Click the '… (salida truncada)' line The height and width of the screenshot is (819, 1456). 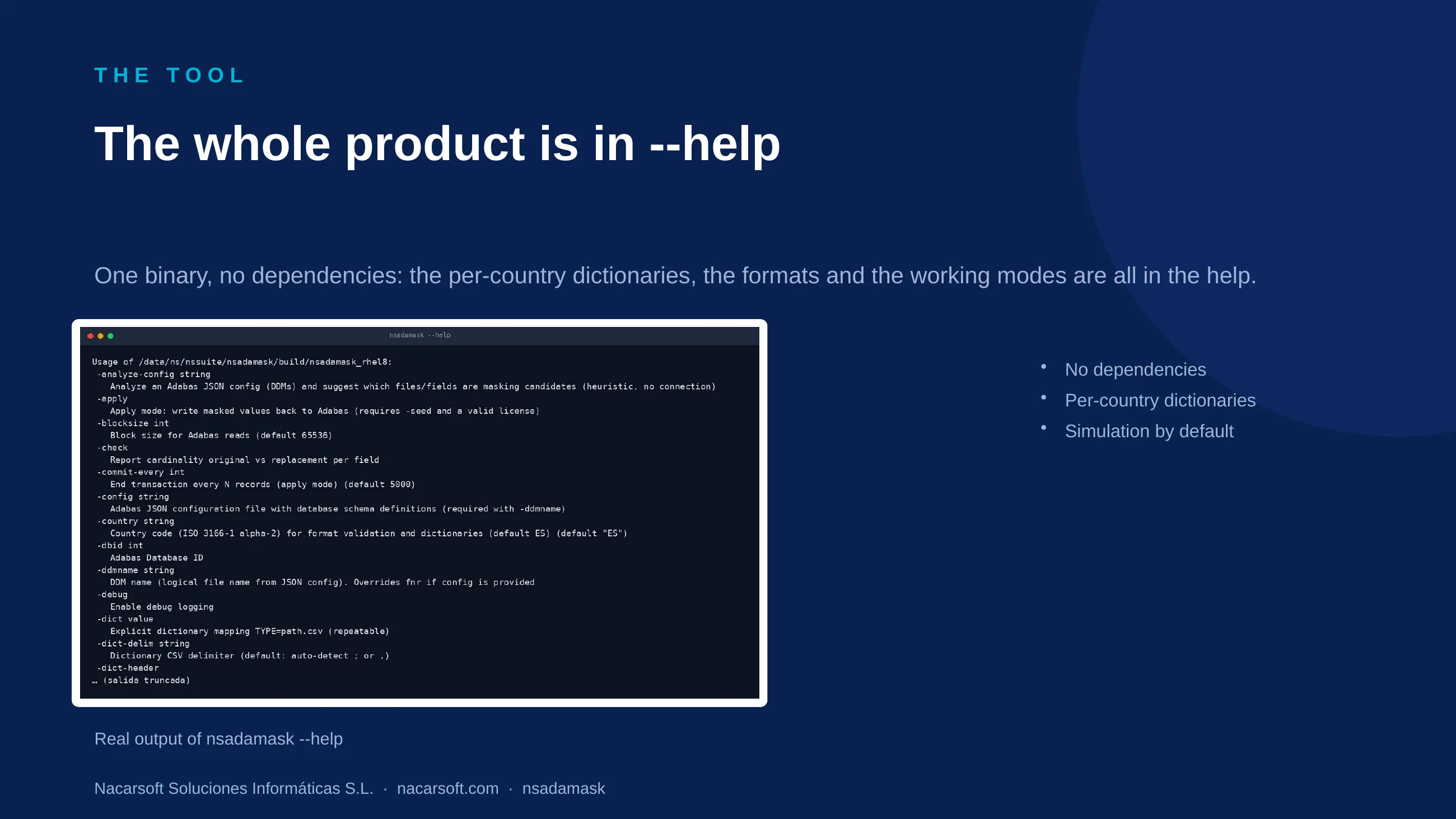(141, 681)
